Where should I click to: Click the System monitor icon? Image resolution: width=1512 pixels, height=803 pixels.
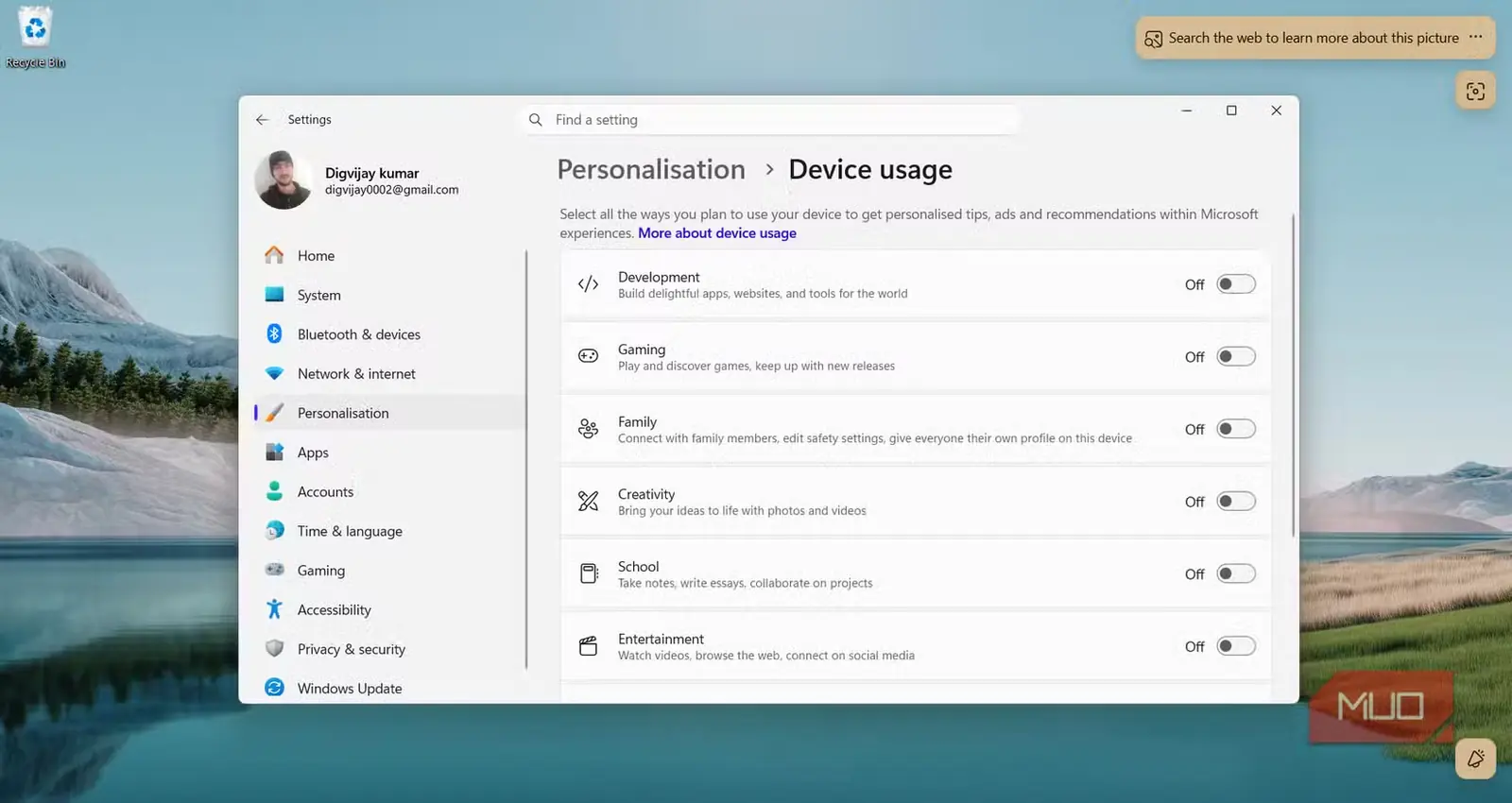pos(274,295)
